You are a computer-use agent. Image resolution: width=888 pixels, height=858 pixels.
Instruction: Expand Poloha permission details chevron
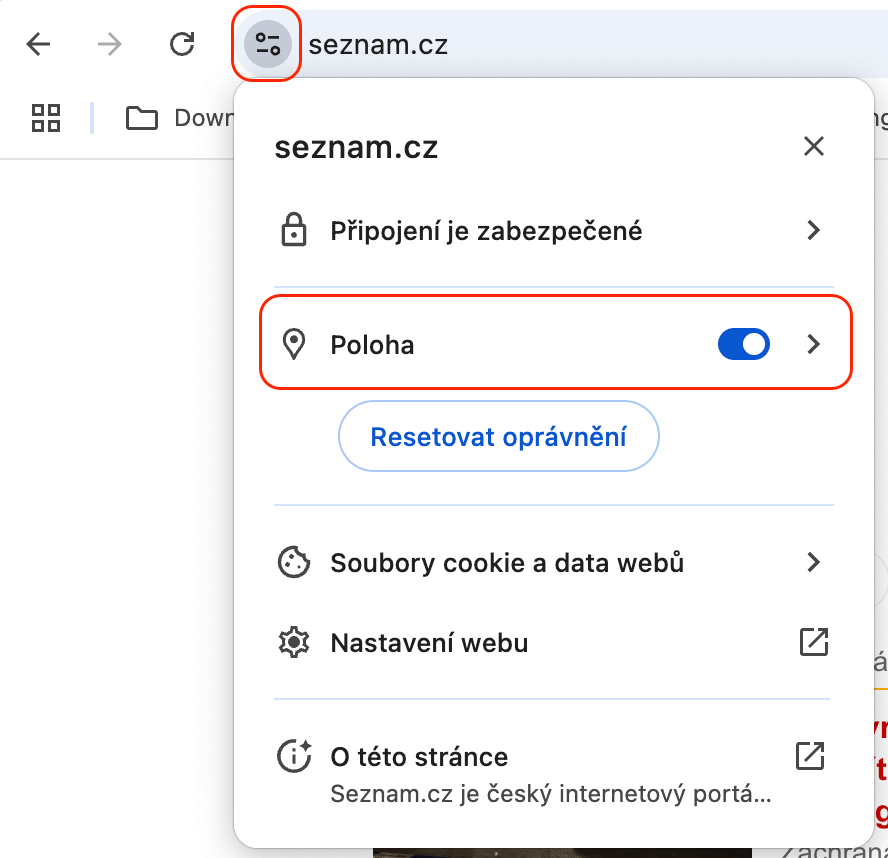(x=814, y=345)
